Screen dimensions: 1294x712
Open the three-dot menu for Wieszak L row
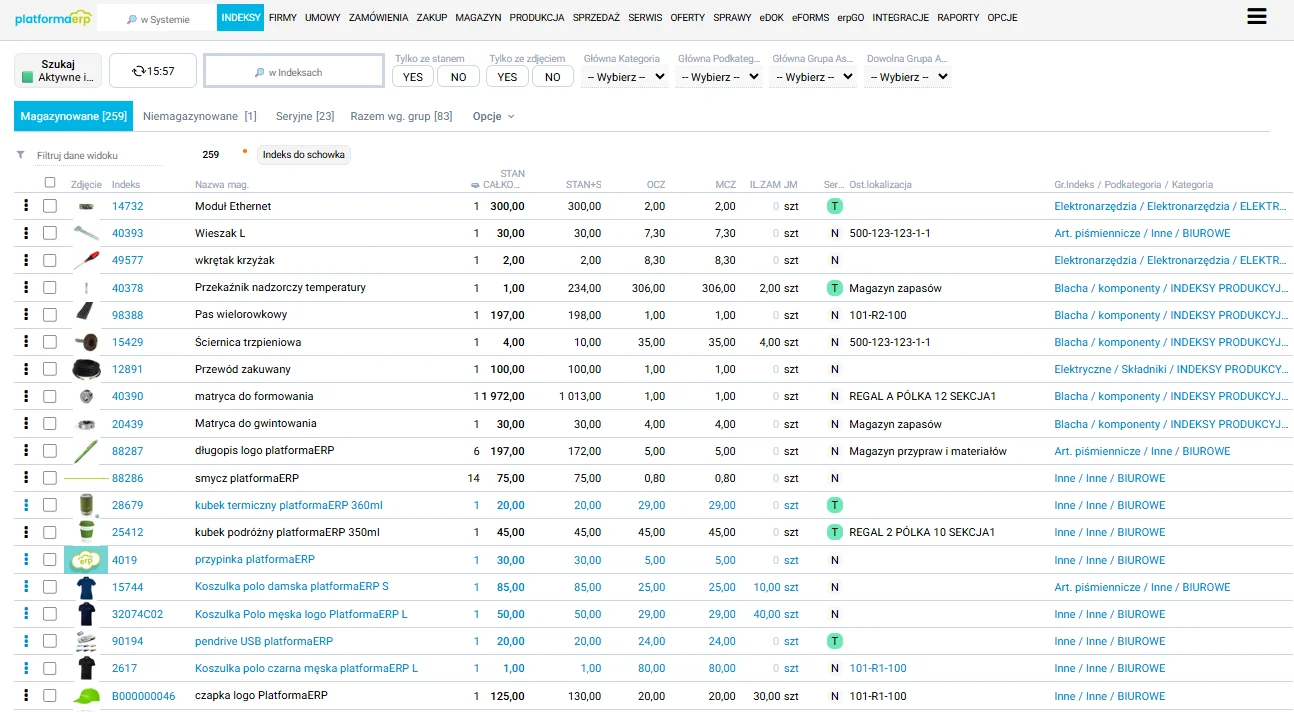point(26,233)
